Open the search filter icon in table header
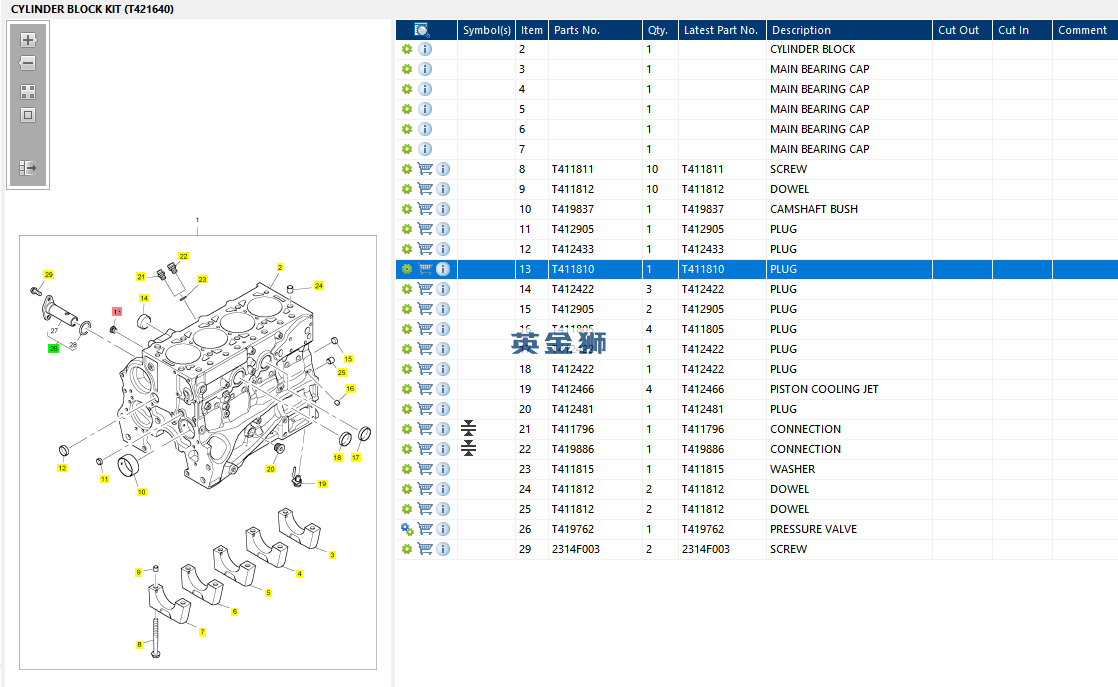This screenshot has height=687, width=1118. [422, 30]
